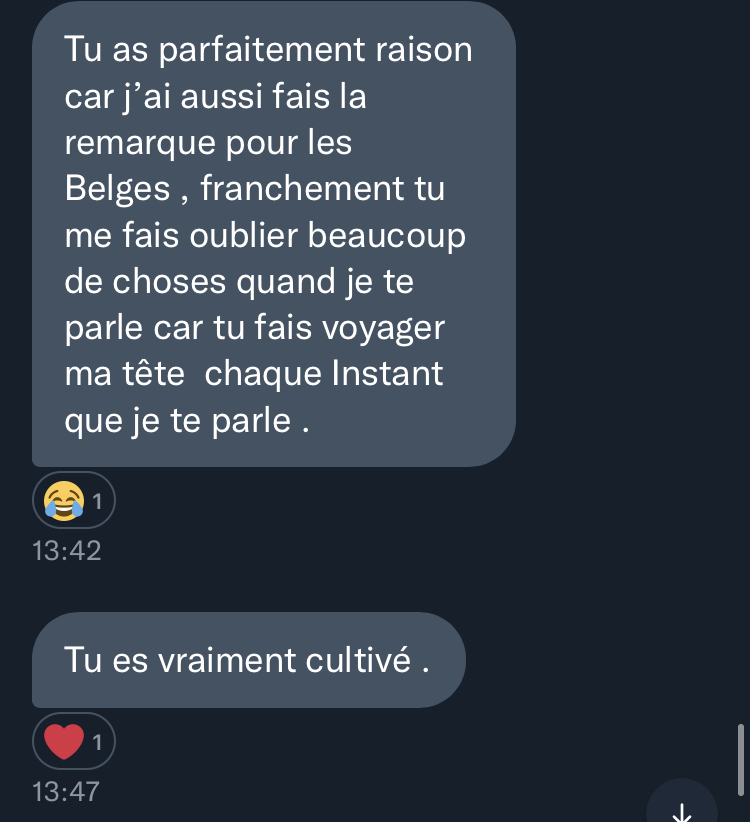Click the words 'parle car tu fais voyager'

click(255, 329)
